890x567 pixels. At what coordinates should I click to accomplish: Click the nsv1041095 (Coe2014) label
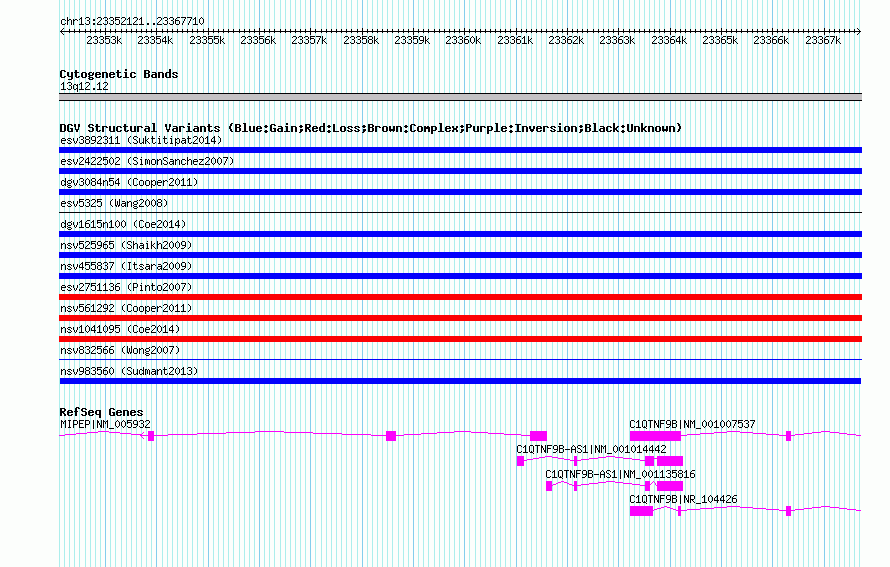pos(120,329)
